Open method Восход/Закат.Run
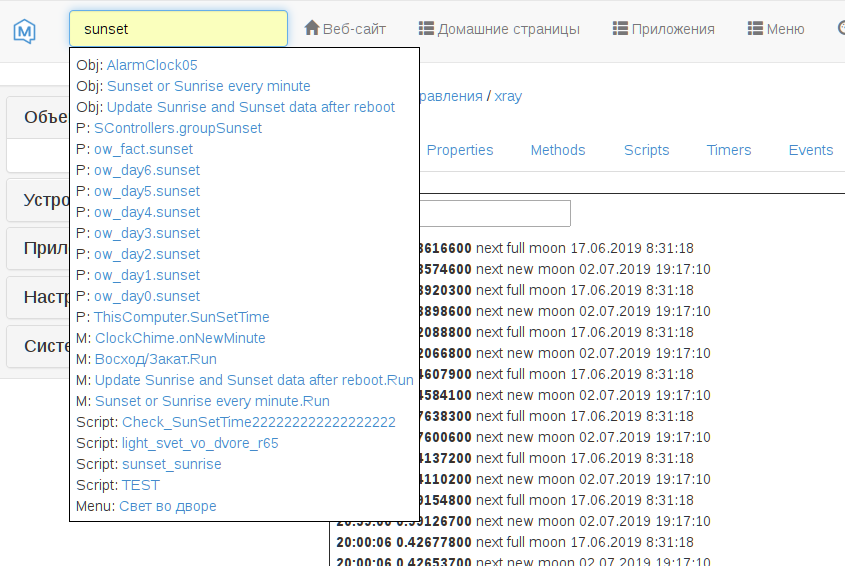 156,360
